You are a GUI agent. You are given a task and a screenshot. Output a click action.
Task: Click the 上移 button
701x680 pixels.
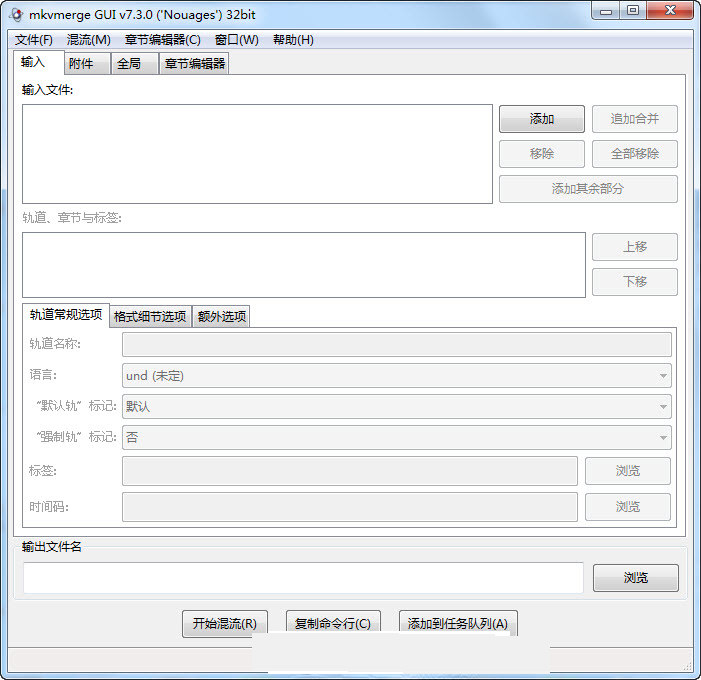pyautogui.click(x=635, y=247)
